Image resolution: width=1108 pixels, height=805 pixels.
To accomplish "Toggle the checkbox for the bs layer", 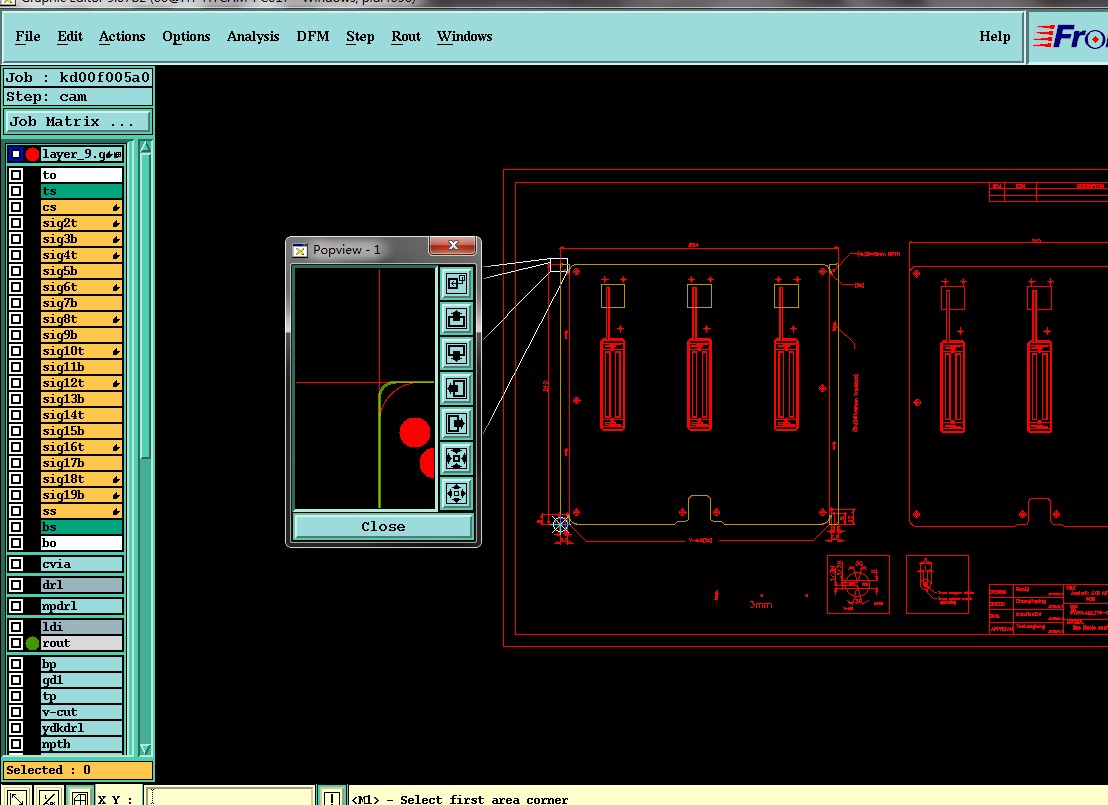I will pos(16,527).
